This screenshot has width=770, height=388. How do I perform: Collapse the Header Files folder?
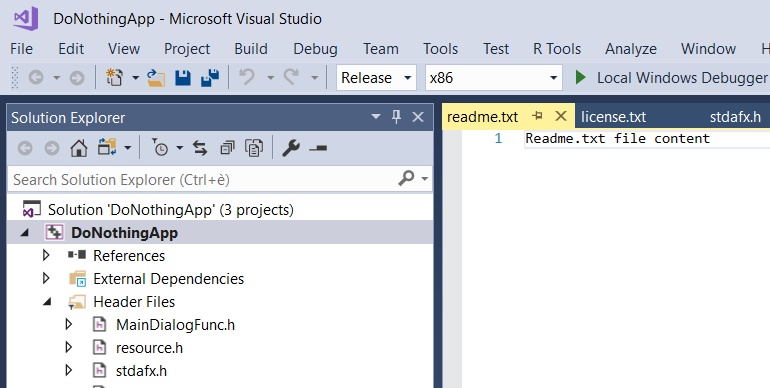pyautogui.click(x=47, y=302)
